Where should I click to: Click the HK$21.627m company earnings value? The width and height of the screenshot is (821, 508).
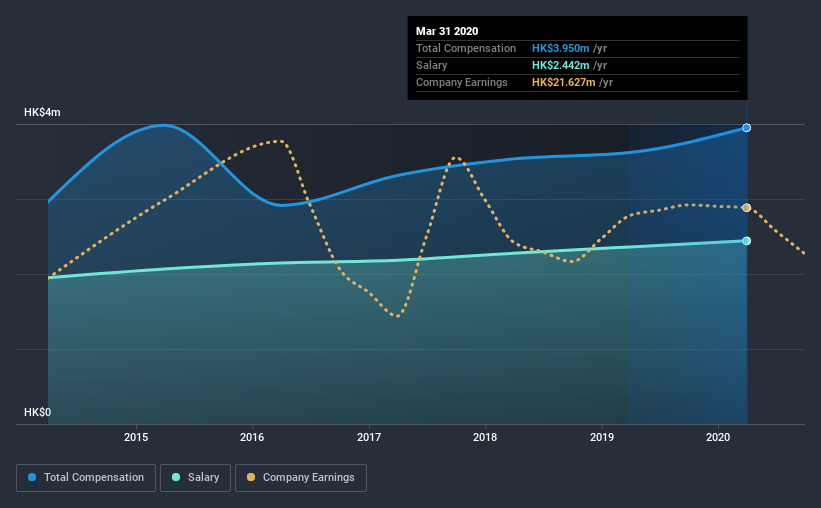pos(564,82)
